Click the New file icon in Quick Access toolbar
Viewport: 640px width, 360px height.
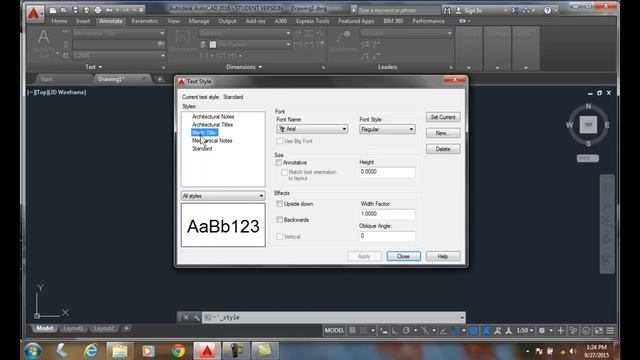click(53, 10)
